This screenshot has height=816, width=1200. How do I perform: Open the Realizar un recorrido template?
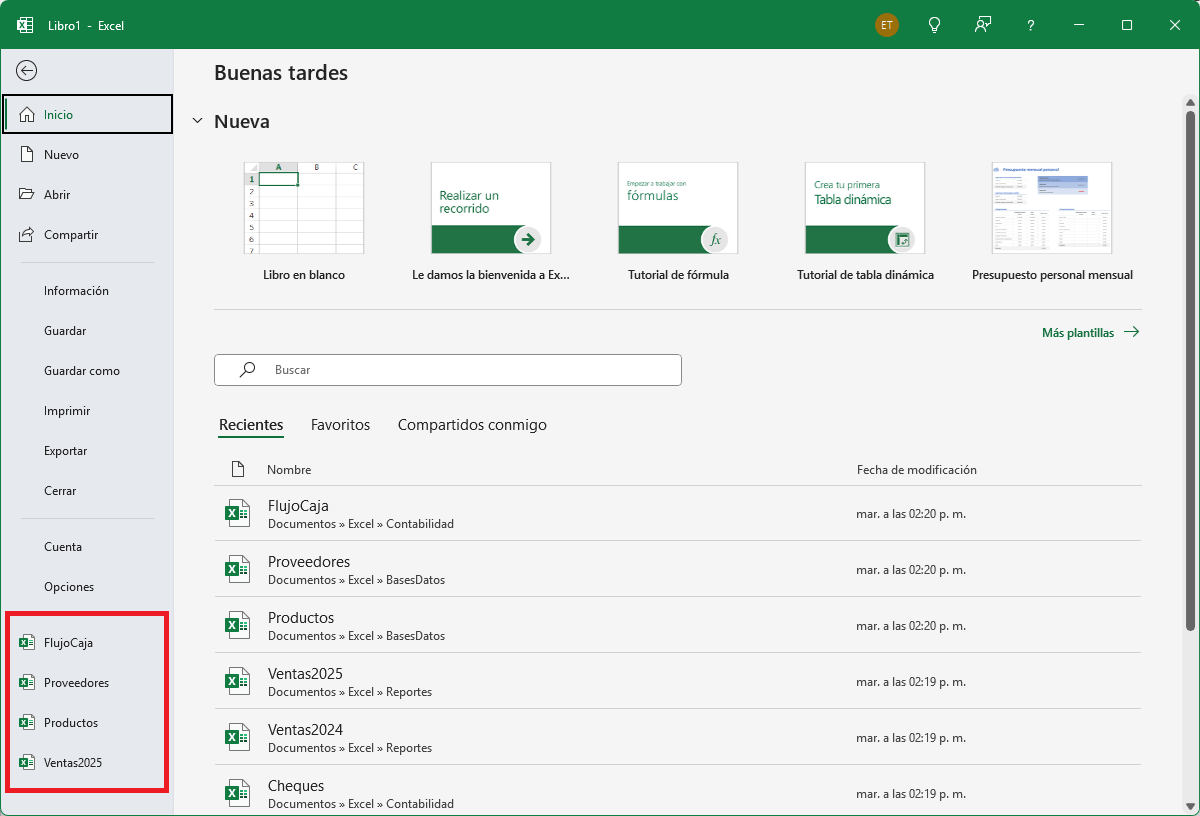[490, 221]
